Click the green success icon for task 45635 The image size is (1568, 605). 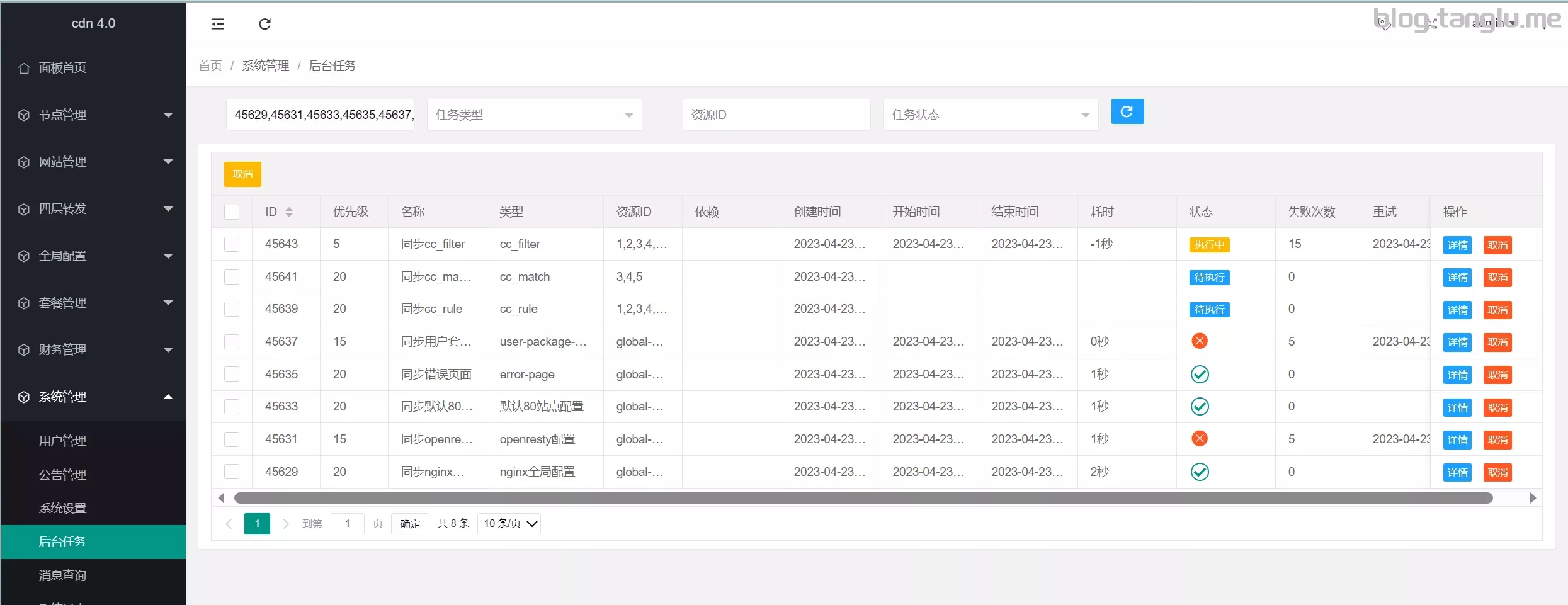[x=1199, y=375]
